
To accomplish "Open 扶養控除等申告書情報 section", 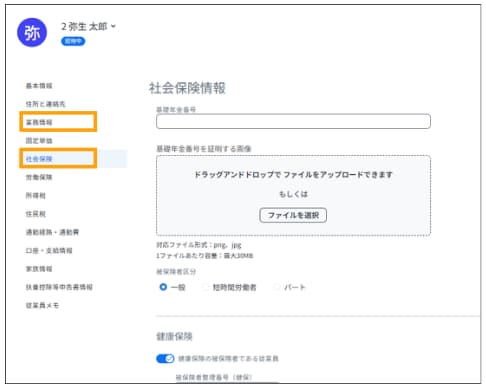I will pyautogui.click(x=59, y=287).
